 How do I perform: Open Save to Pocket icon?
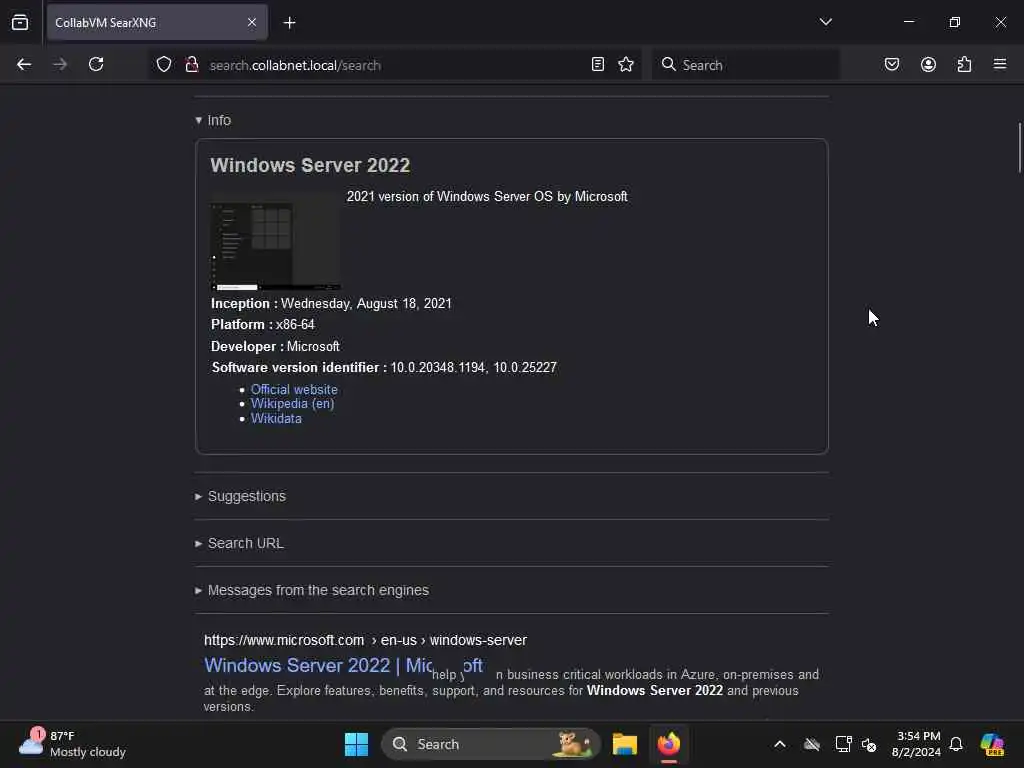[x=892, y=64]
